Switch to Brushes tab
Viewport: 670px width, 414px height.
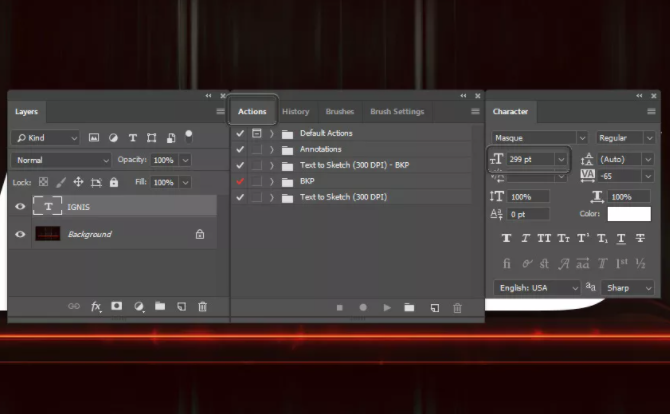[340, 112]
